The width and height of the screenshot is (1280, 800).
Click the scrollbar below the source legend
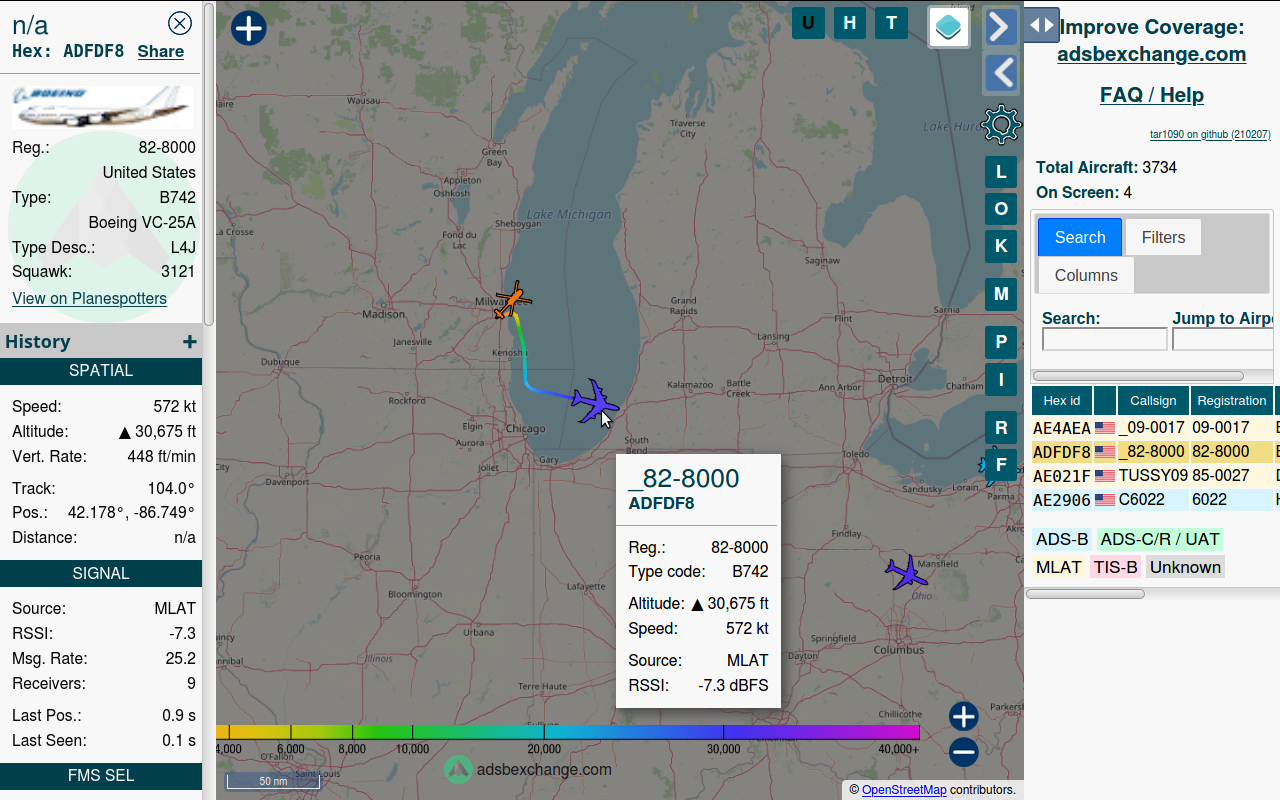coord(1085,594)
